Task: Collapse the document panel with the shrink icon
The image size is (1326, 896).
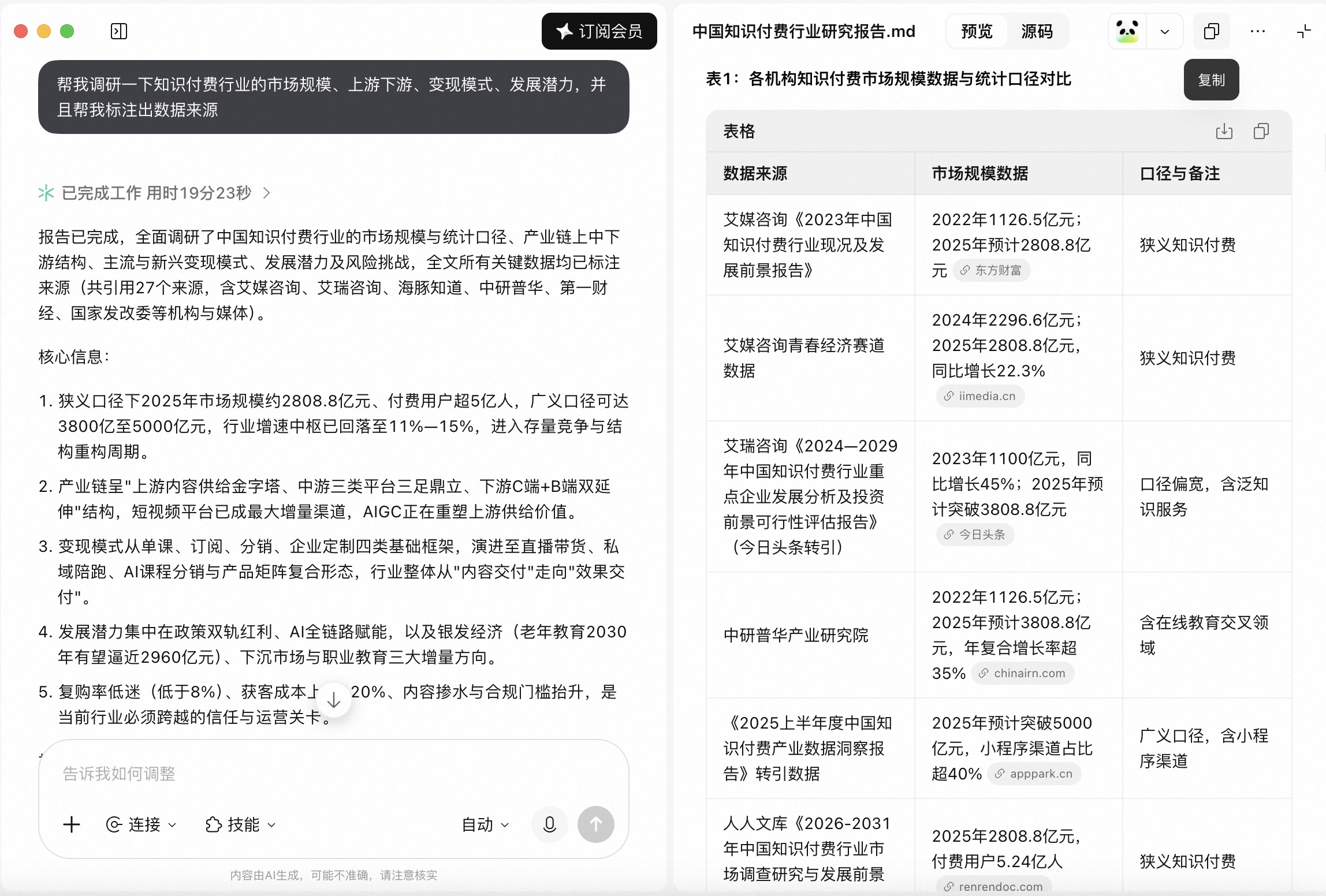Action: point(1304,31)
